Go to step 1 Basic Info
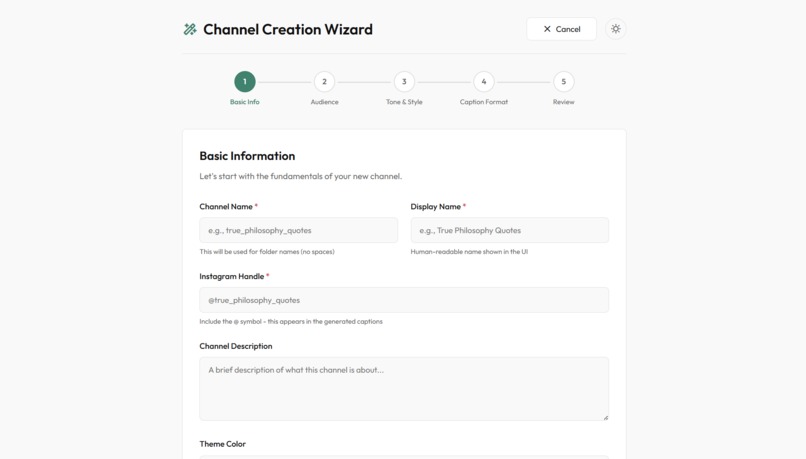The width and height of the screenshot is (806, 459). point(245,82)
